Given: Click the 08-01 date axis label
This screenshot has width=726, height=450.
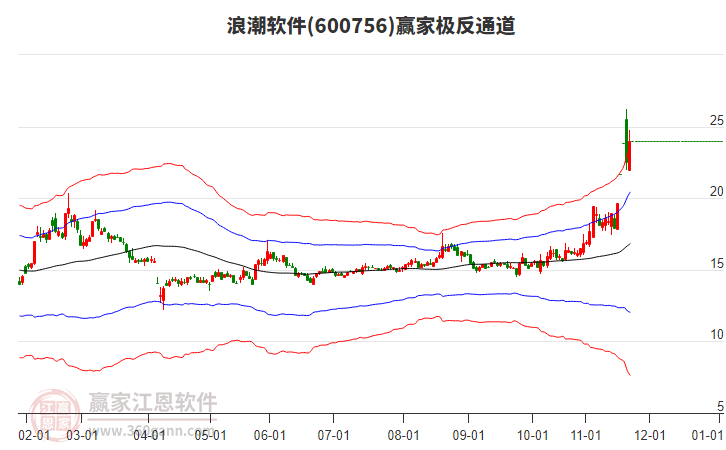Looking at the screenshot, I should [403, 436].
